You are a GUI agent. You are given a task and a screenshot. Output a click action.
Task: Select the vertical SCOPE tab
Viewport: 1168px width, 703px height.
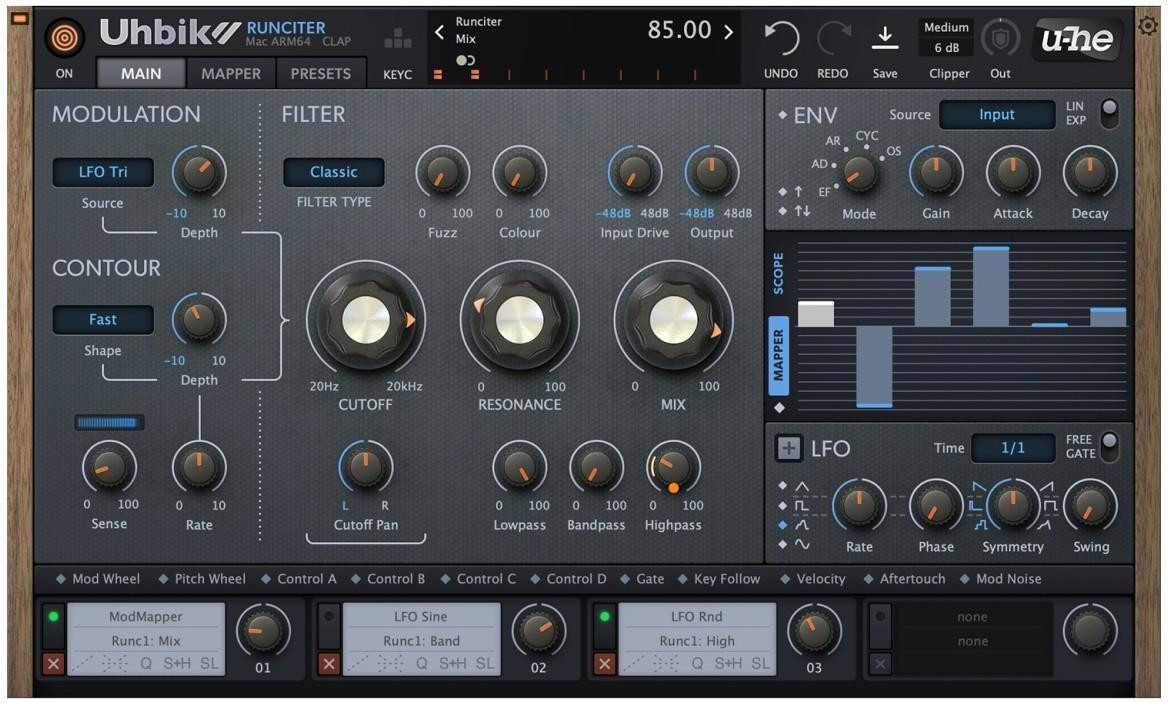pos(778,273)
